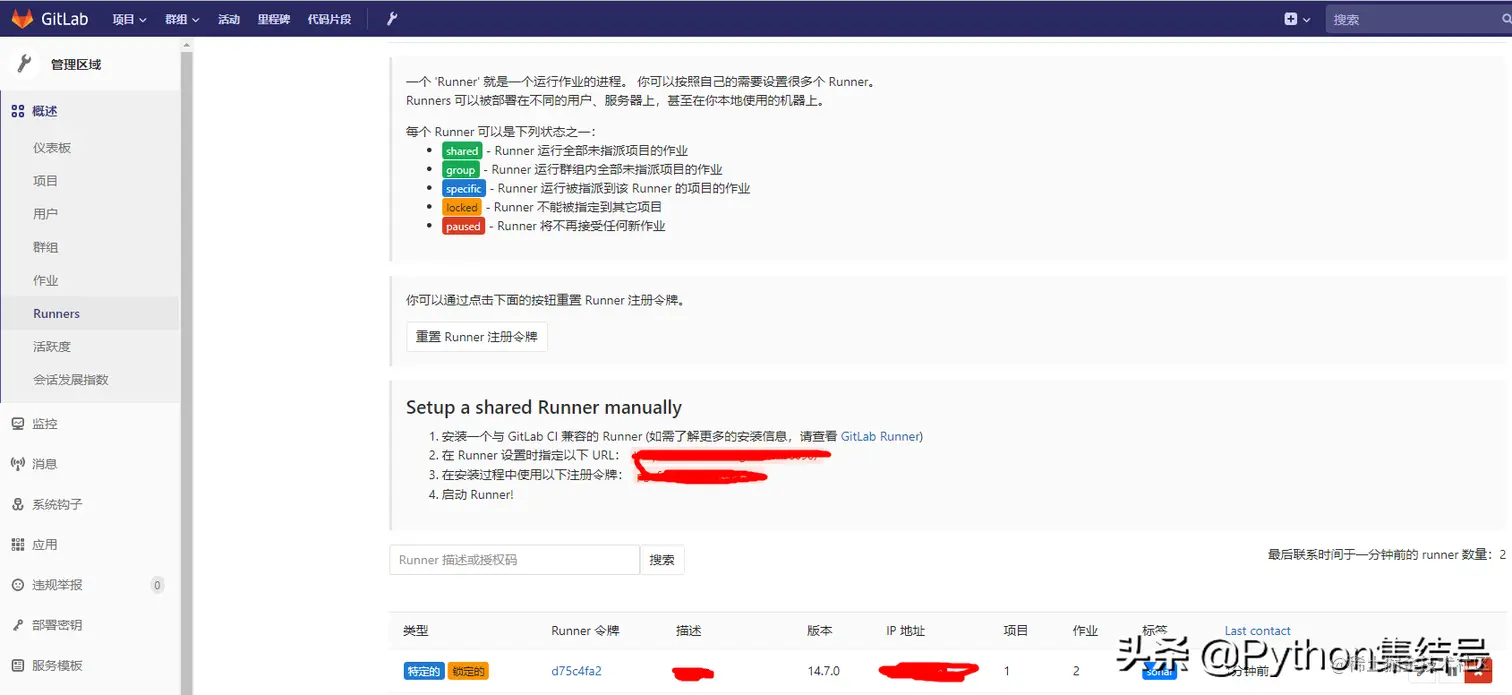This screenshot has height=695, width=1512.
Task: Click the GitLab fox logo
Action: coord(21,17)
